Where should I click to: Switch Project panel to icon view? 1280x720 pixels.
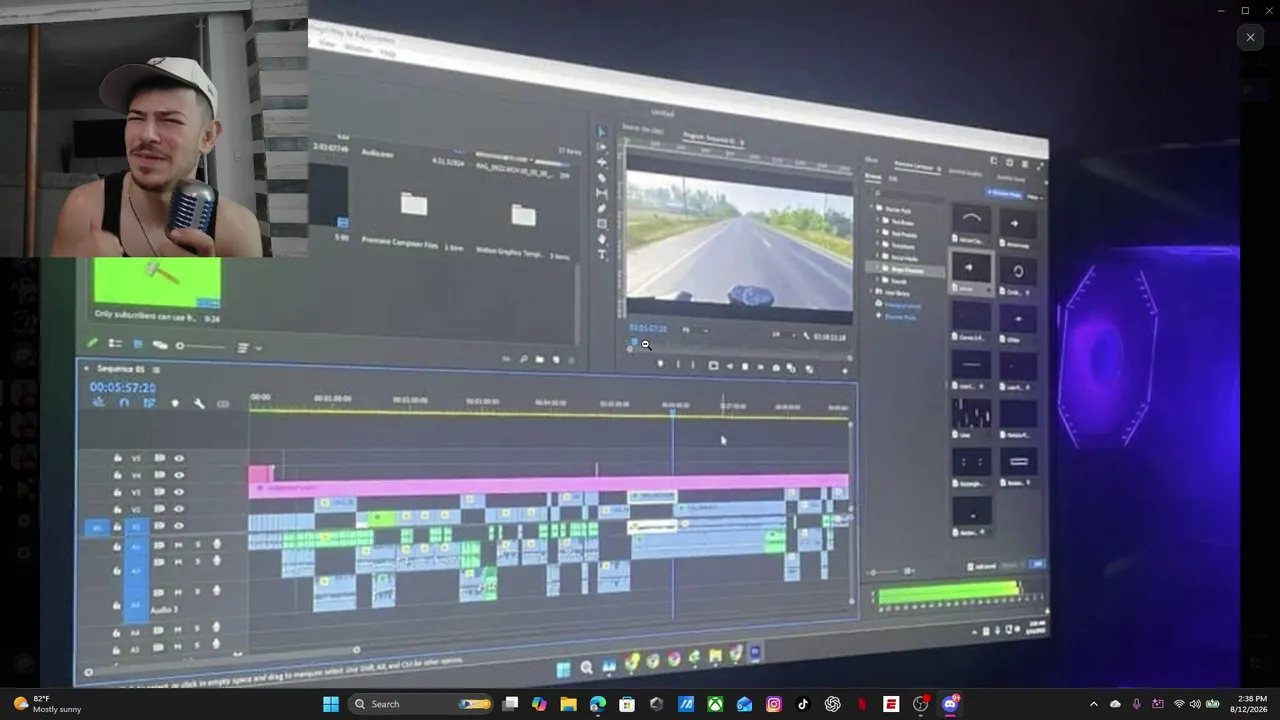(x=138, y=345)
